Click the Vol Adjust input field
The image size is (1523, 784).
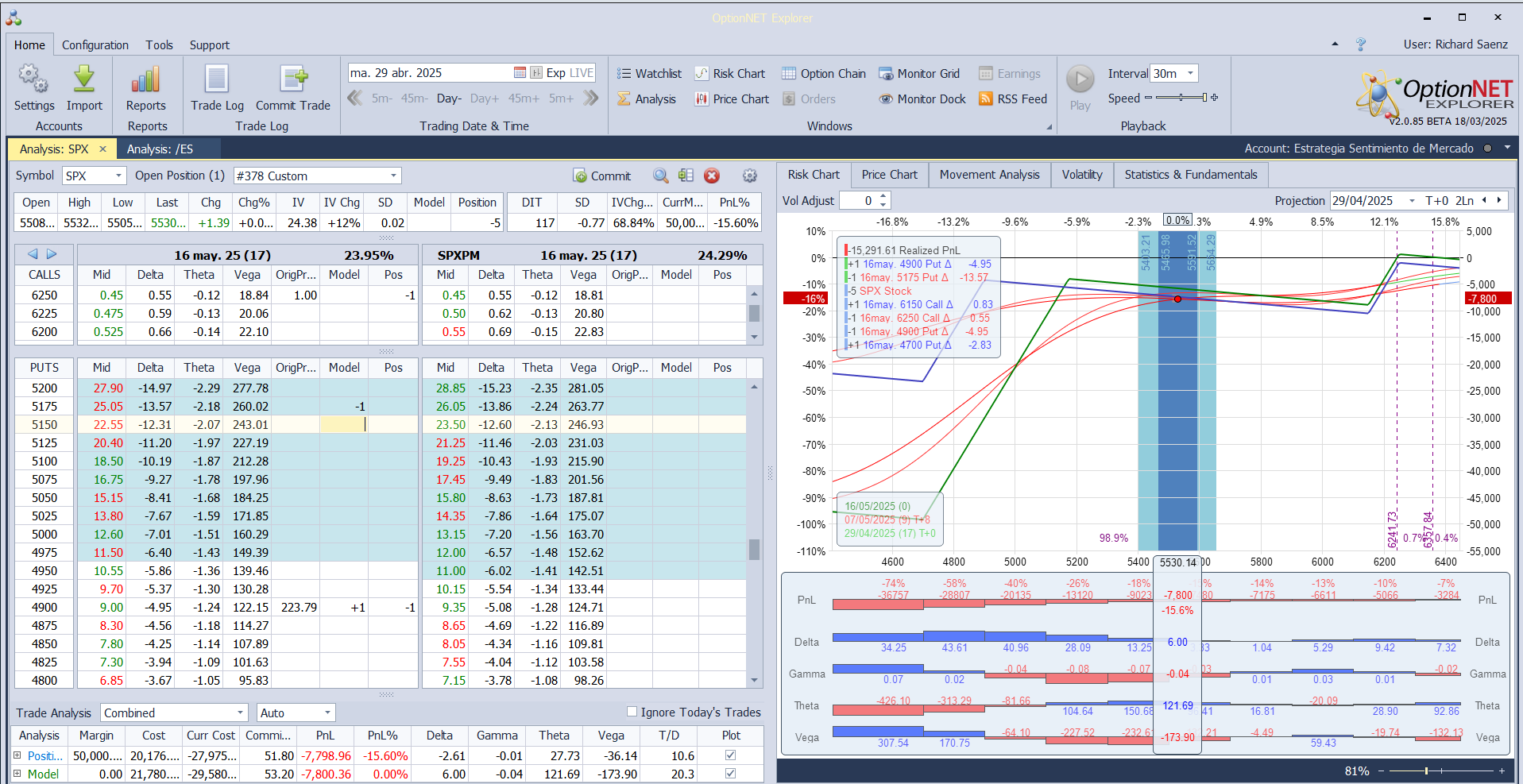(859, 201)
